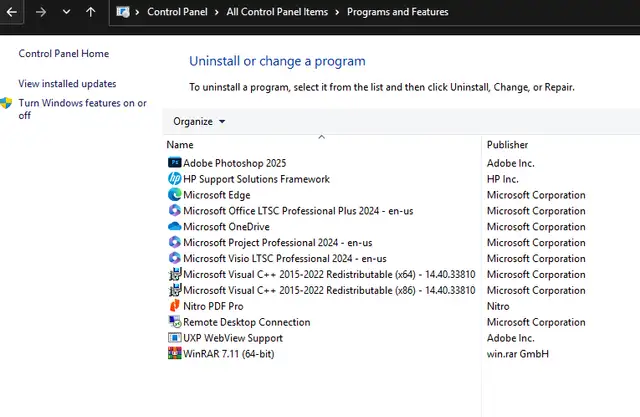Click the Adobe Photoshop 2025 icon
The height and width of the screenshot is (417, 640).
(175, 163)
